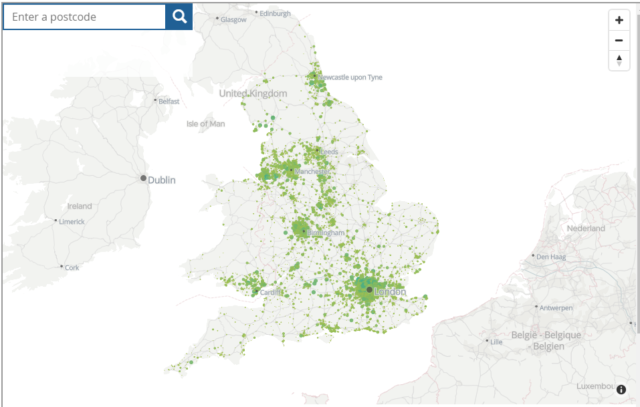Open the map attribution info icon
The width and height of the screenshot is (640, 407).
[621, 390]
